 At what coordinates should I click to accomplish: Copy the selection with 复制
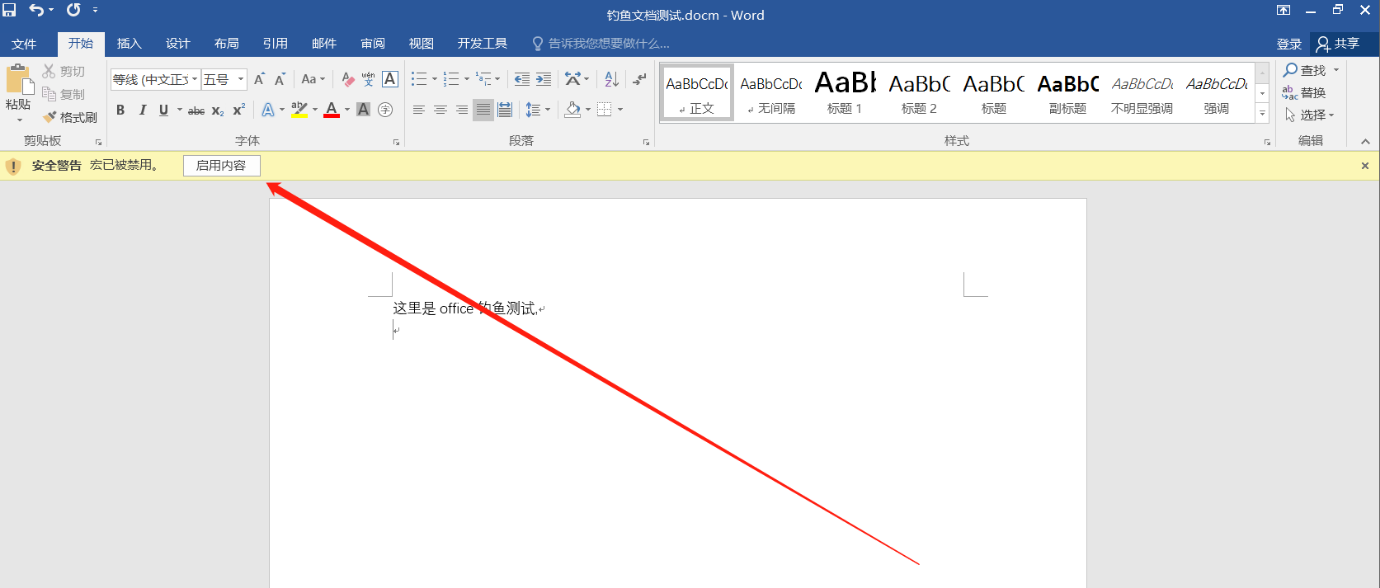pos(65,94)
